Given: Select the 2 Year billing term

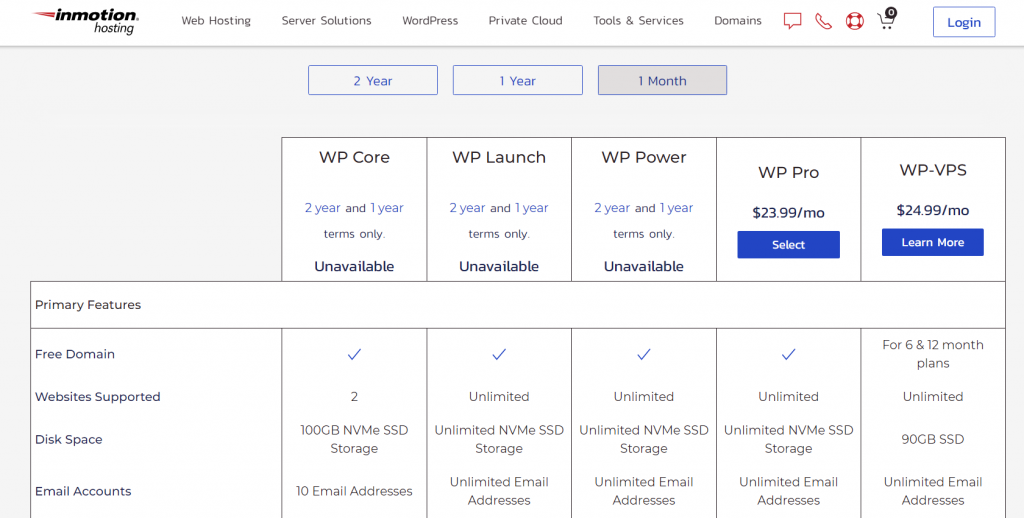Looking at the screenshot, I should (x=372, y=81).
